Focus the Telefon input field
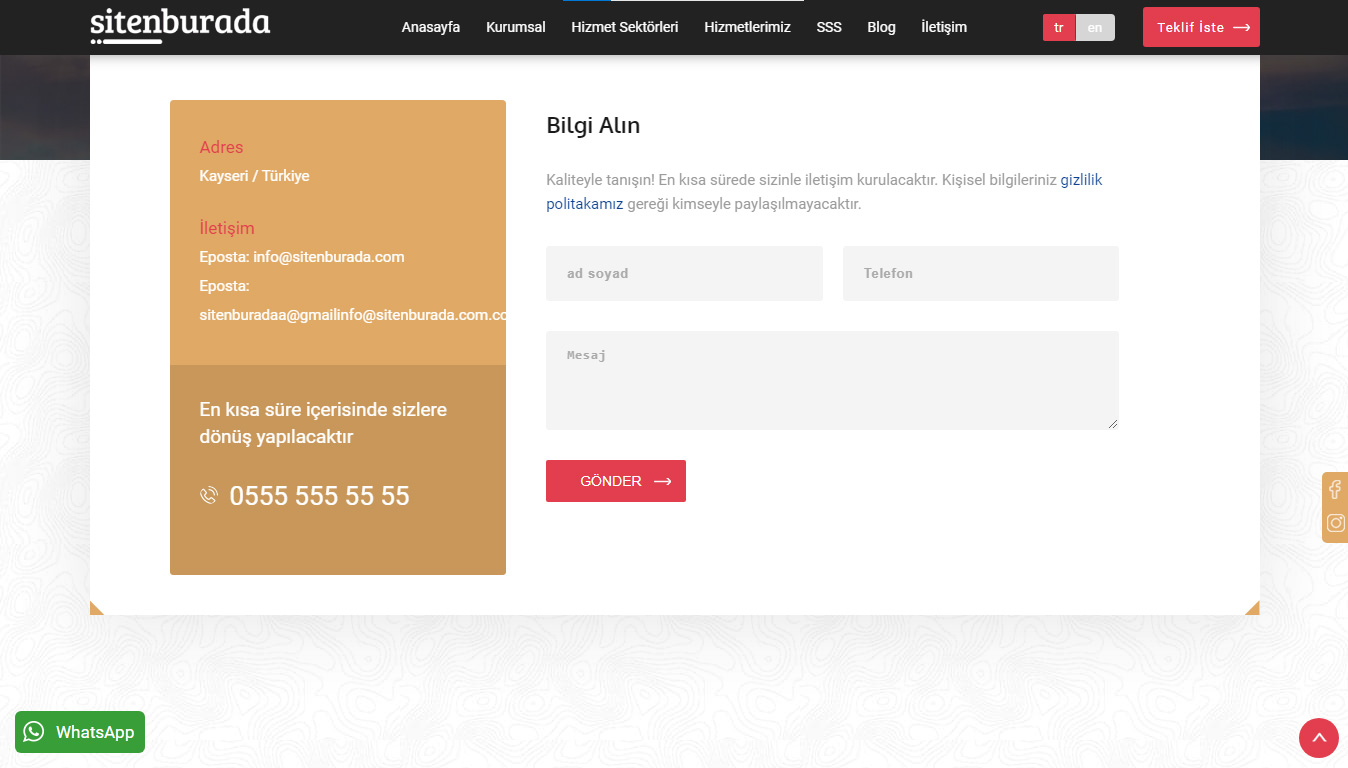 click(981, 273)
